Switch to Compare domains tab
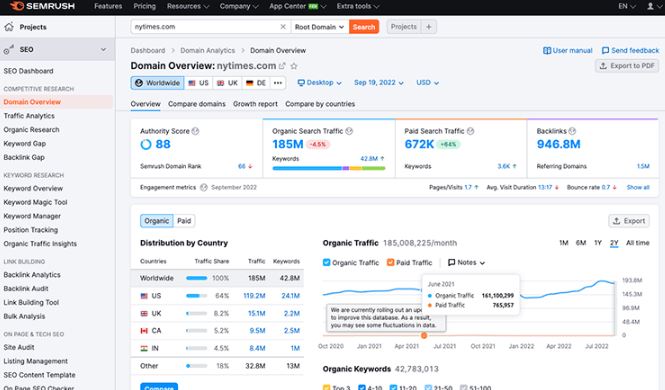The height and width of the screenshot is (390, 665). (x=197, y=104)
